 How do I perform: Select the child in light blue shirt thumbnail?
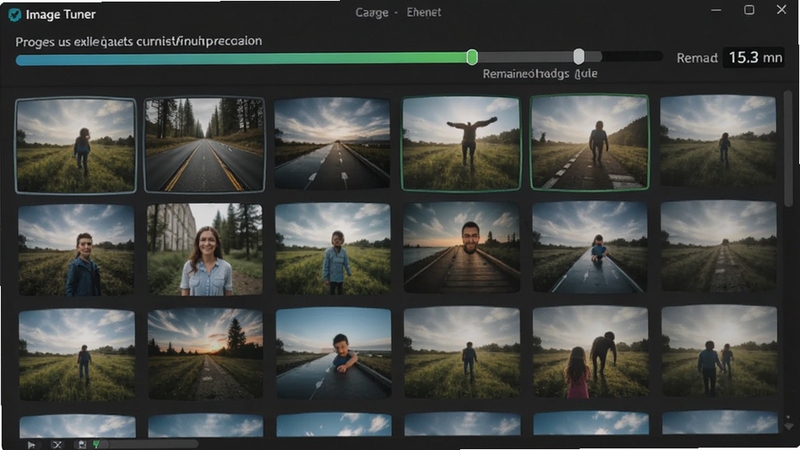click(333, 248)
